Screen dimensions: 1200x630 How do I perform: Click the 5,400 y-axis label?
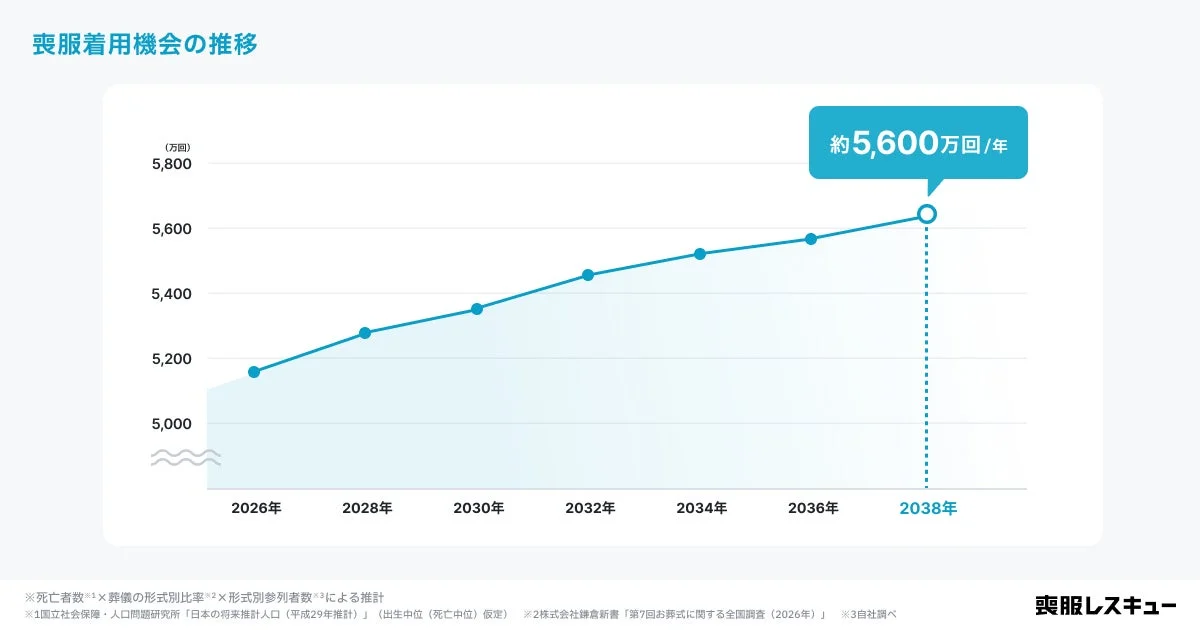pyautogui.click(x=171, y=294)
